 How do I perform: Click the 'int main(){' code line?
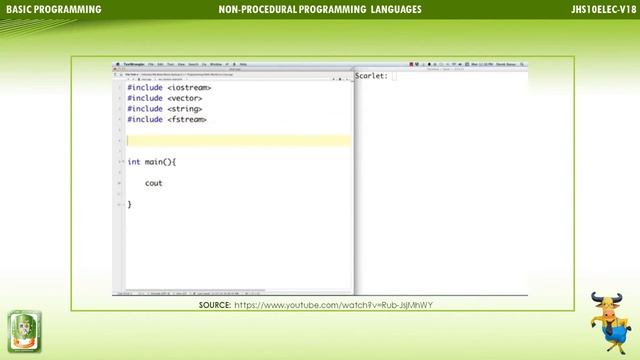point(151,162)
